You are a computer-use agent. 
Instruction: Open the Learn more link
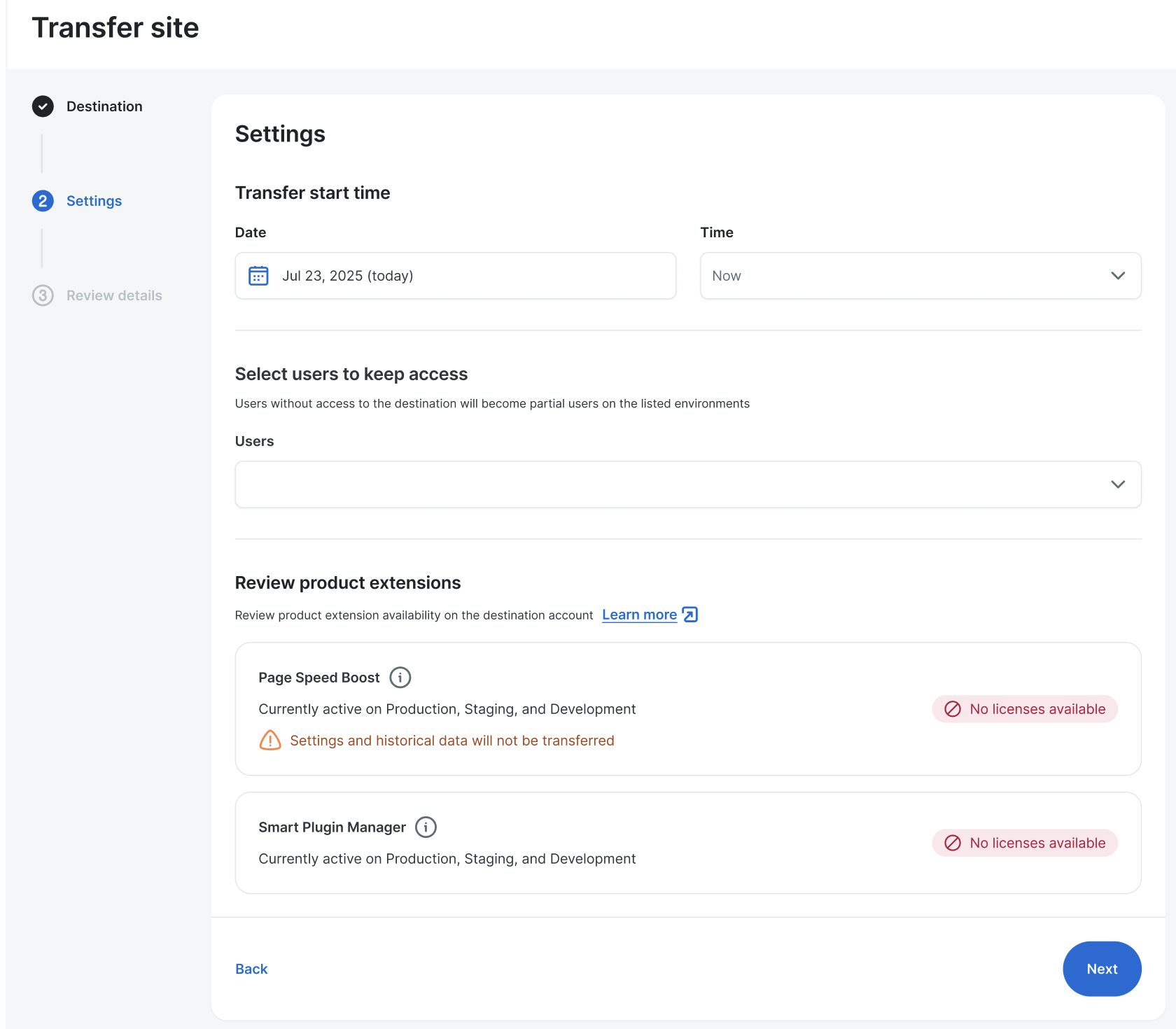point(639,615)
